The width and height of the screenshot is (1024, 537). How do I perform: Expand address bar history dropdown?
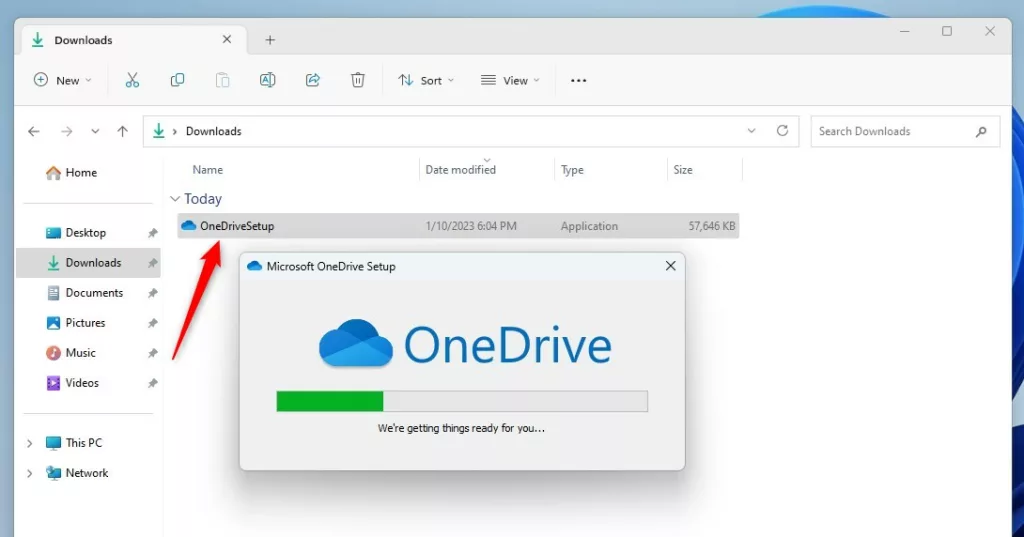pyautogui.click(x=752, y=131)
